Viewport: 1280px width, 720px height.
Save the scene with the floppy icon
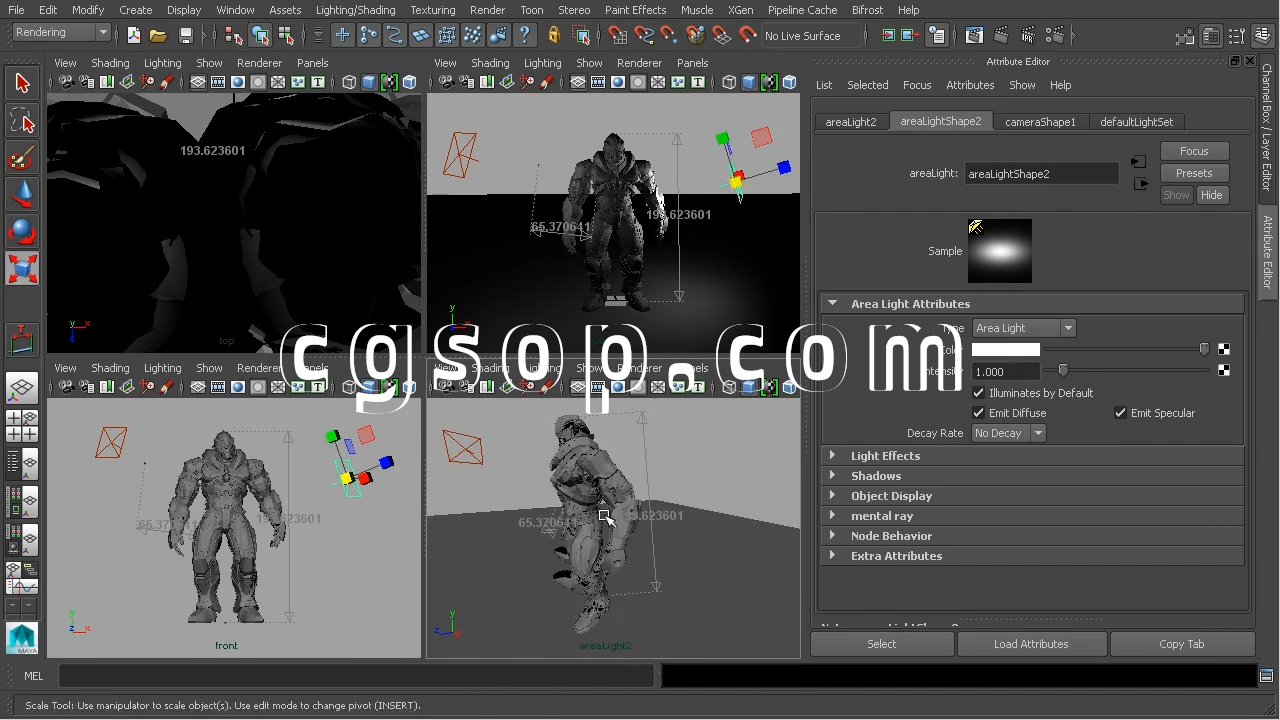click(x=185, y=35)
